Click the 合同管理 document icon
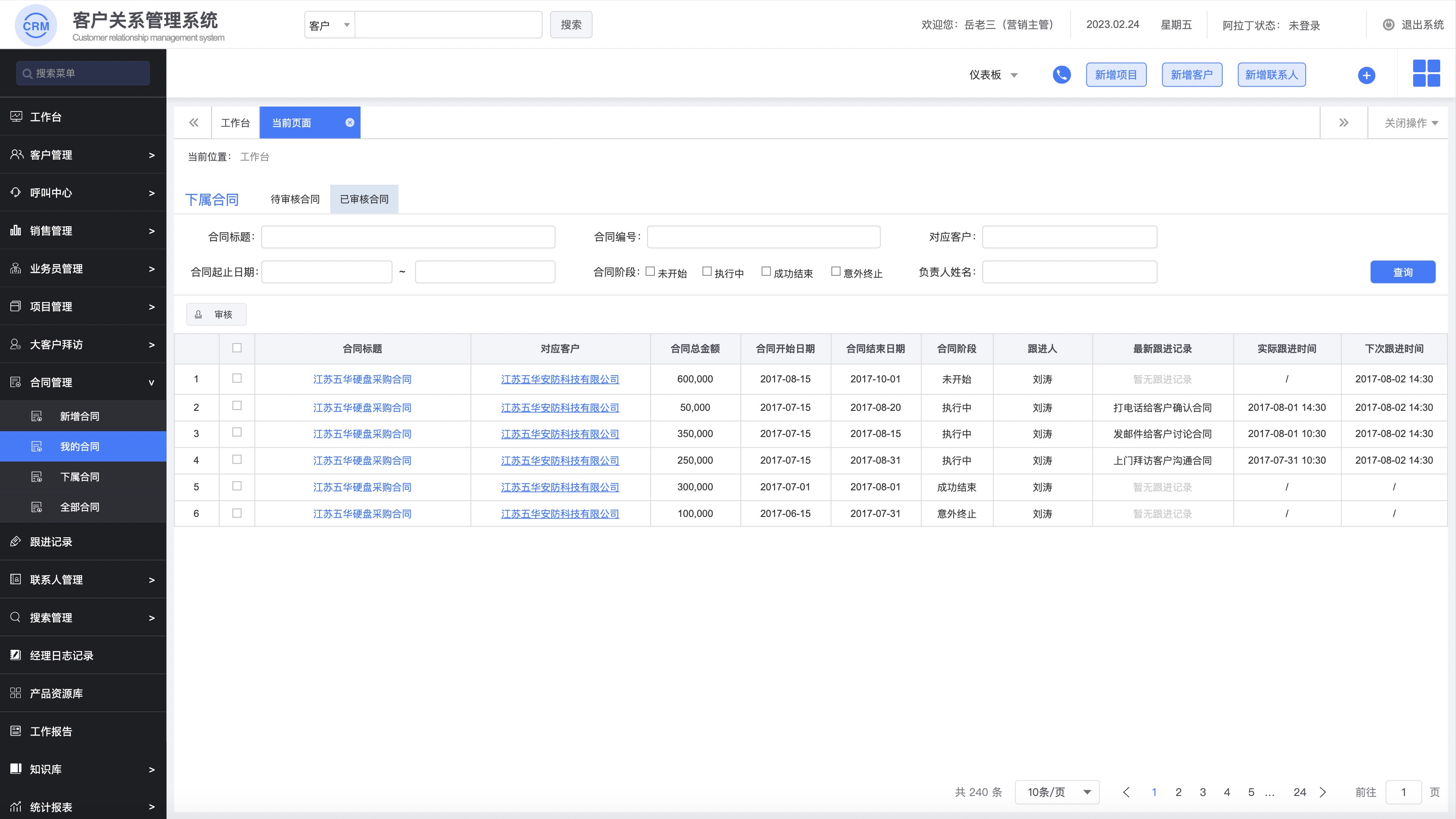The height and width of the screenshot is (819, 1456). click(x=16, y=382)
